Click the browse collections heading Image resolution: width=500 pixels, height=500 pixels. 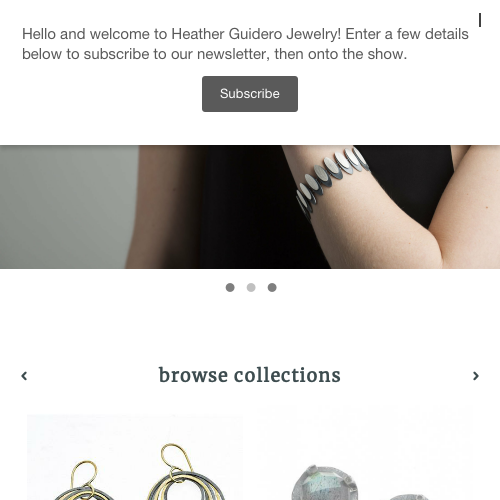250,375
